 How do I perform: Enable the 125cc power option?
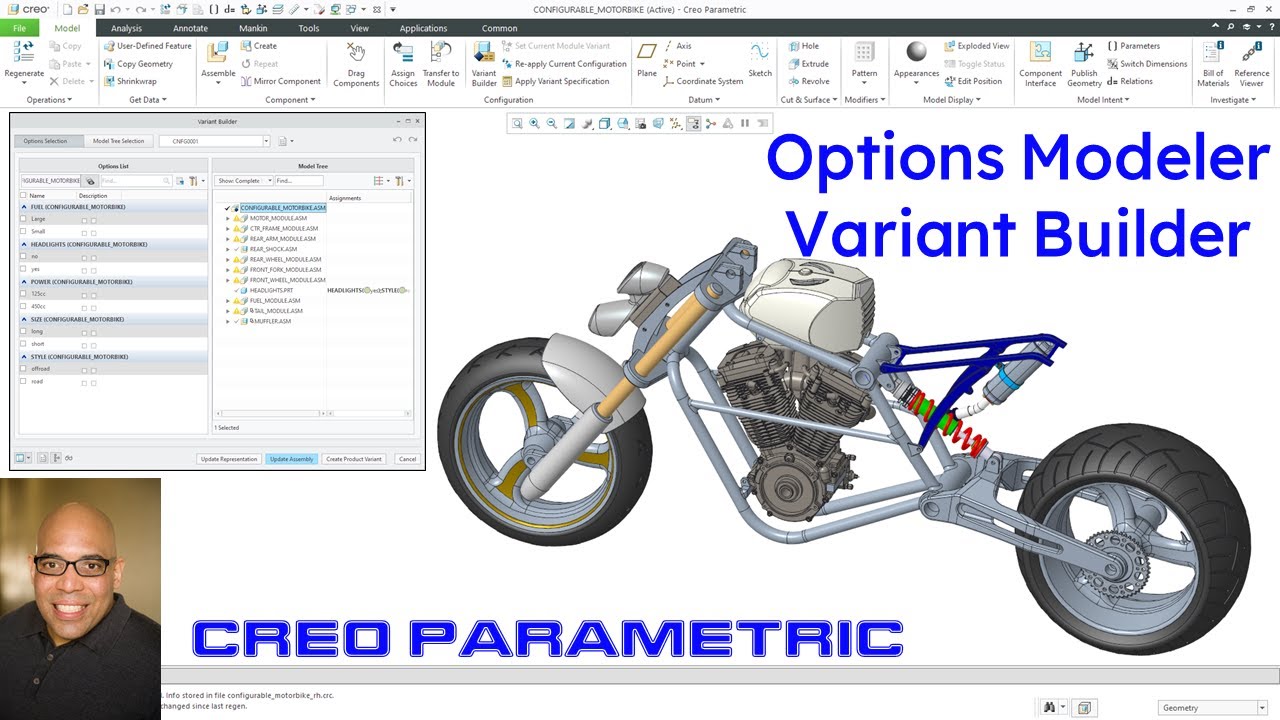(24, 294)
